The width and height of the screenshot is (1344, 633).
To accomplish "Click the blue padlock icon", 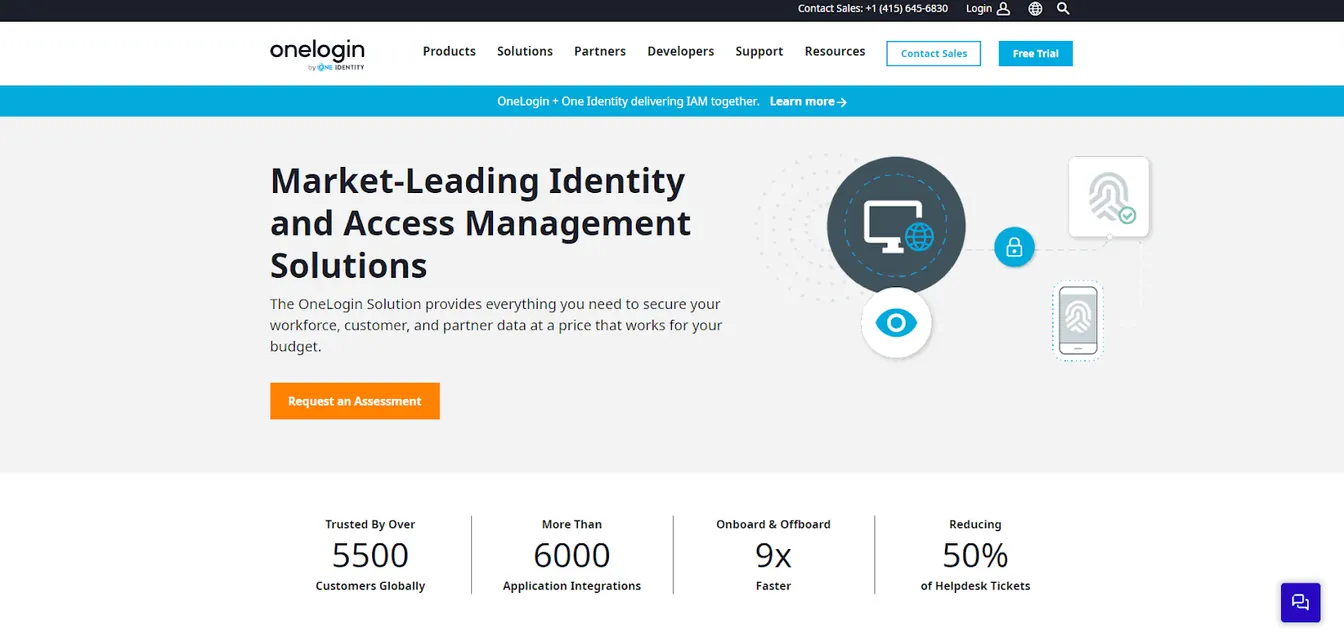I will point(1014,246).
